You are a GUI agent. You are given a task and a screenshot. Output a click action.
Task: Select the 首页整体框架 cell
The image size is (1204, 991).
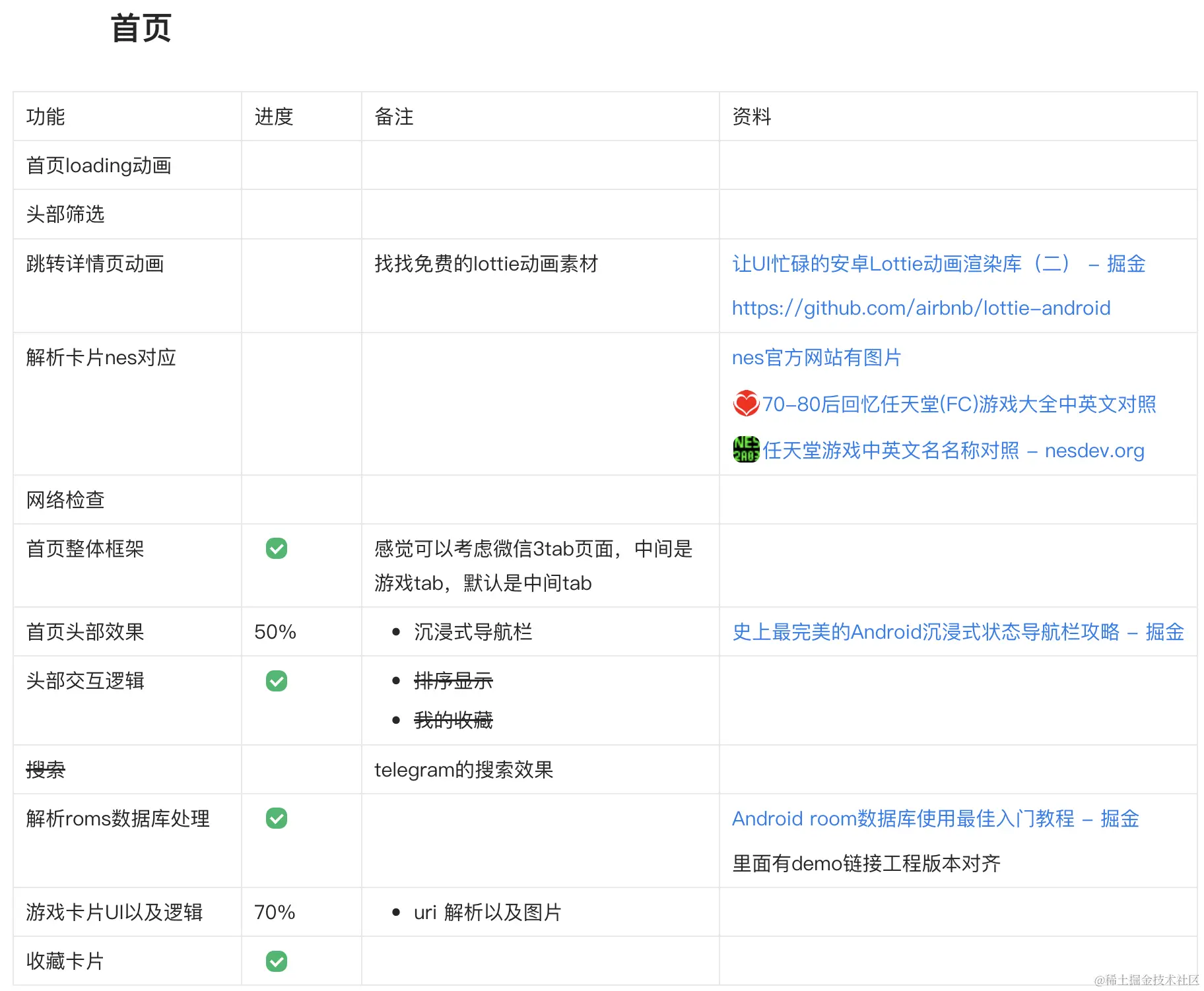click(x=127, y=565)
